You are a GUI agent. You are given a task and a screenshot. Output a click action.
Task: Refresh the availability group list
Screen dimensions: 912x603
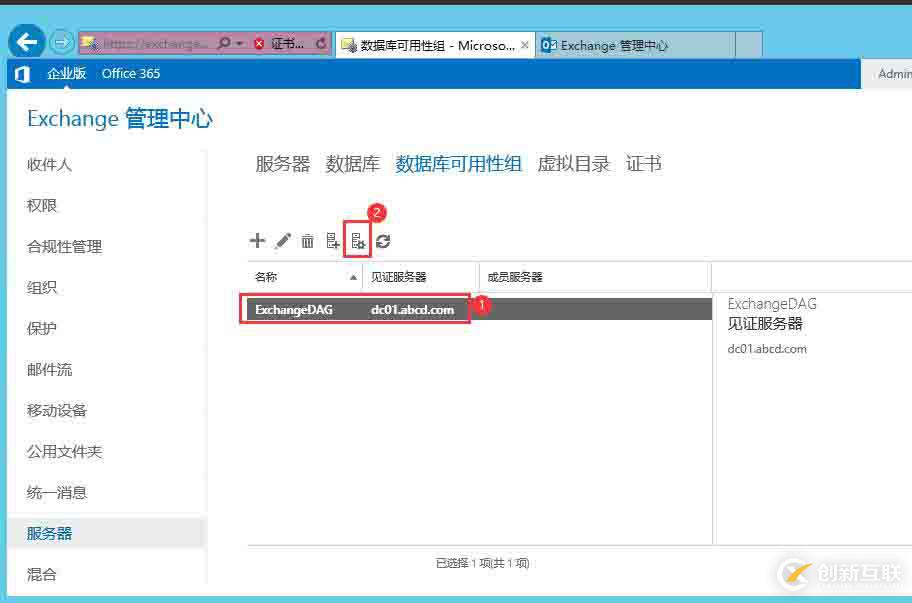[x=382, y=240]
